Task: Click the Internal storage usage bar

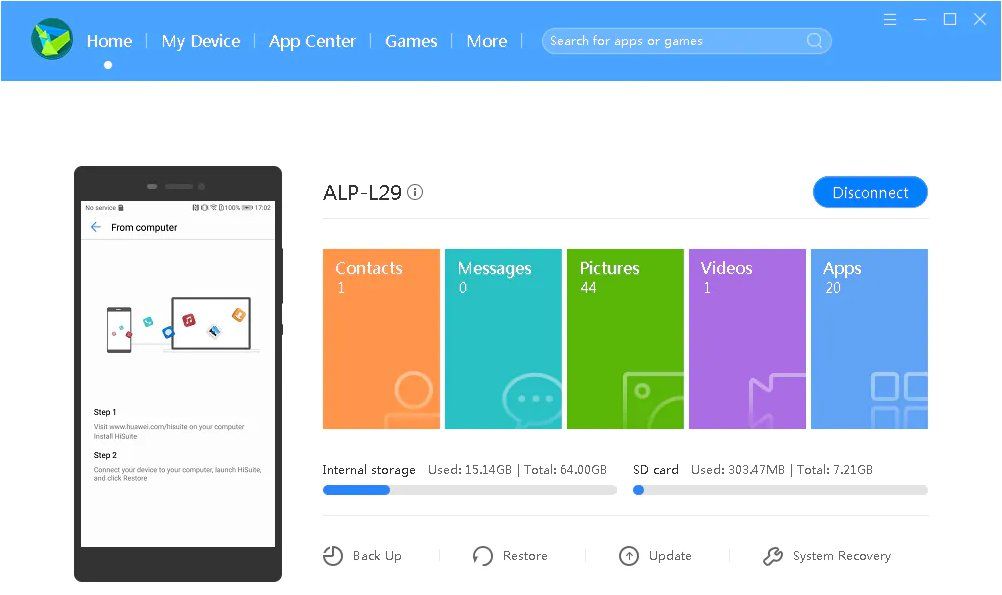Action: point(469,490)
